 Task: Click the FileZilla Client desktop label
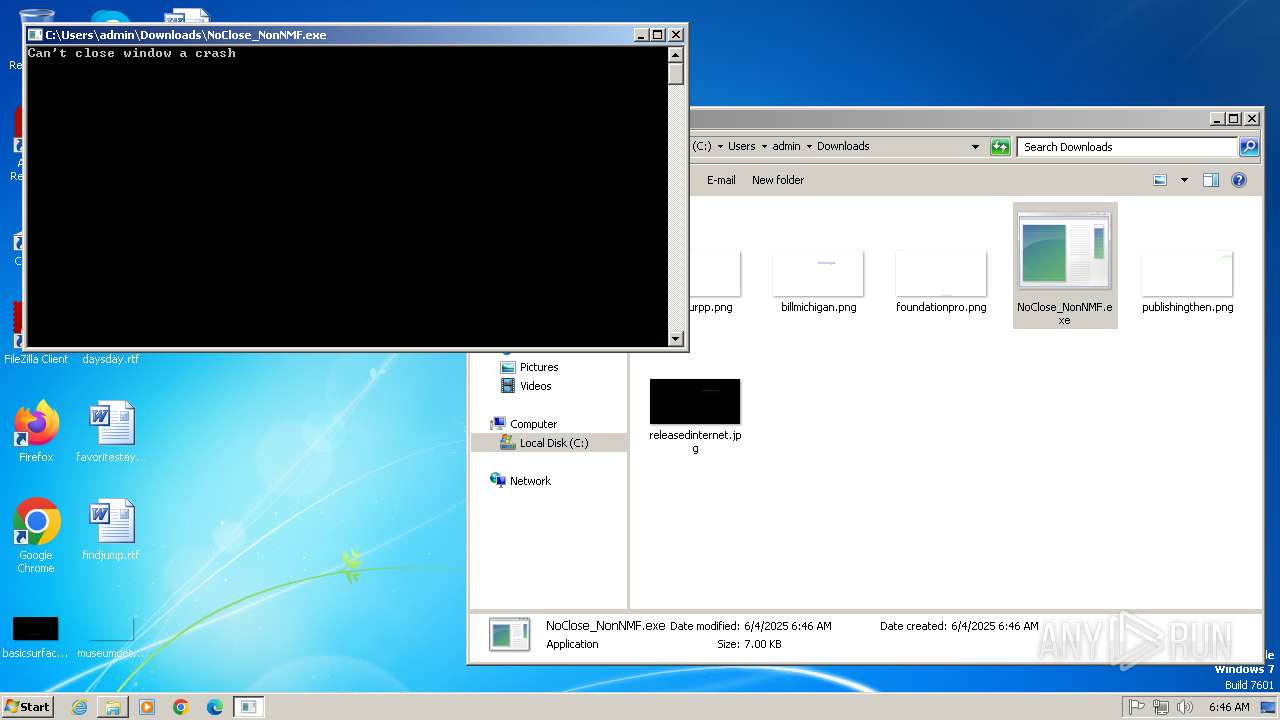(36, 359)
